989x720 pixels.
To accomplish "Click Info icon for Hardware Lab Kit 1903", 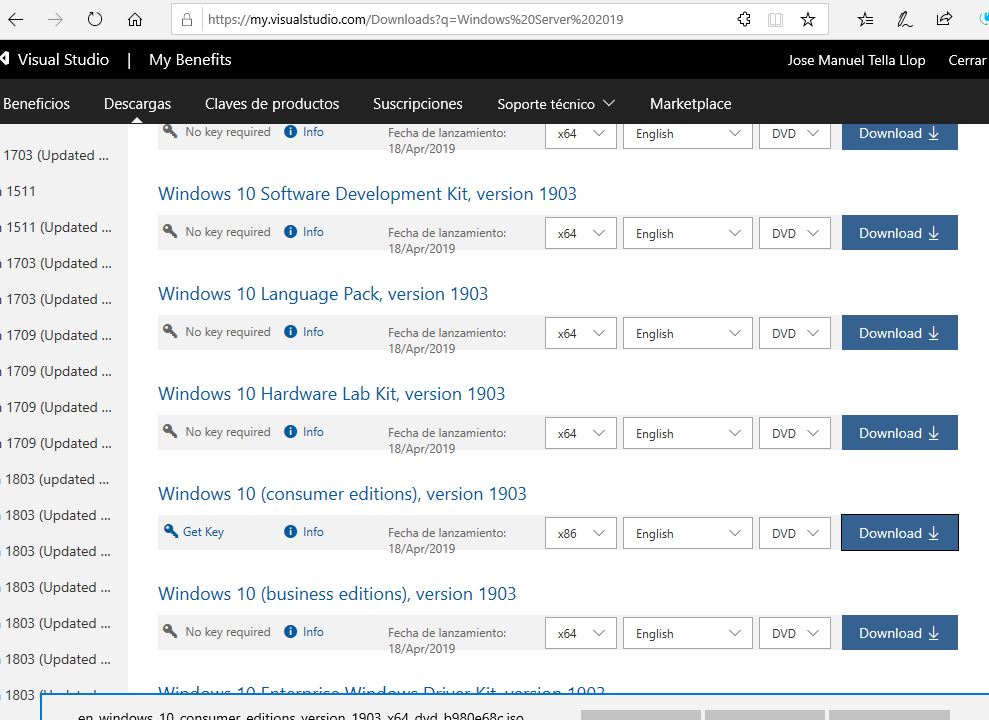I will 290,432.
